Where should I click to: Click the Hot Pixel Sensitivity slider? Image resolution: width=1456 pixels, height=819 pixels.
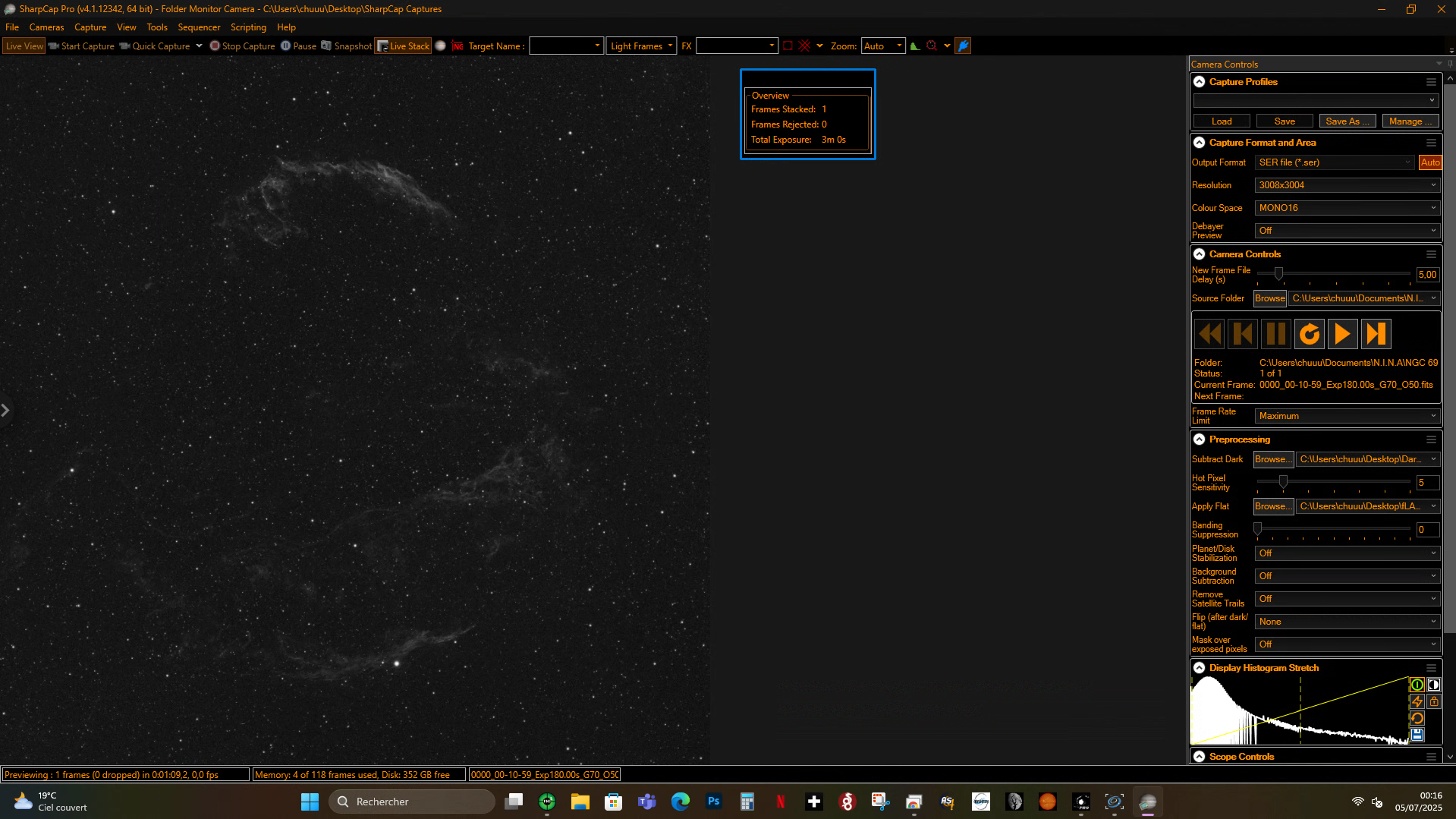click(x=1333, y=482)
